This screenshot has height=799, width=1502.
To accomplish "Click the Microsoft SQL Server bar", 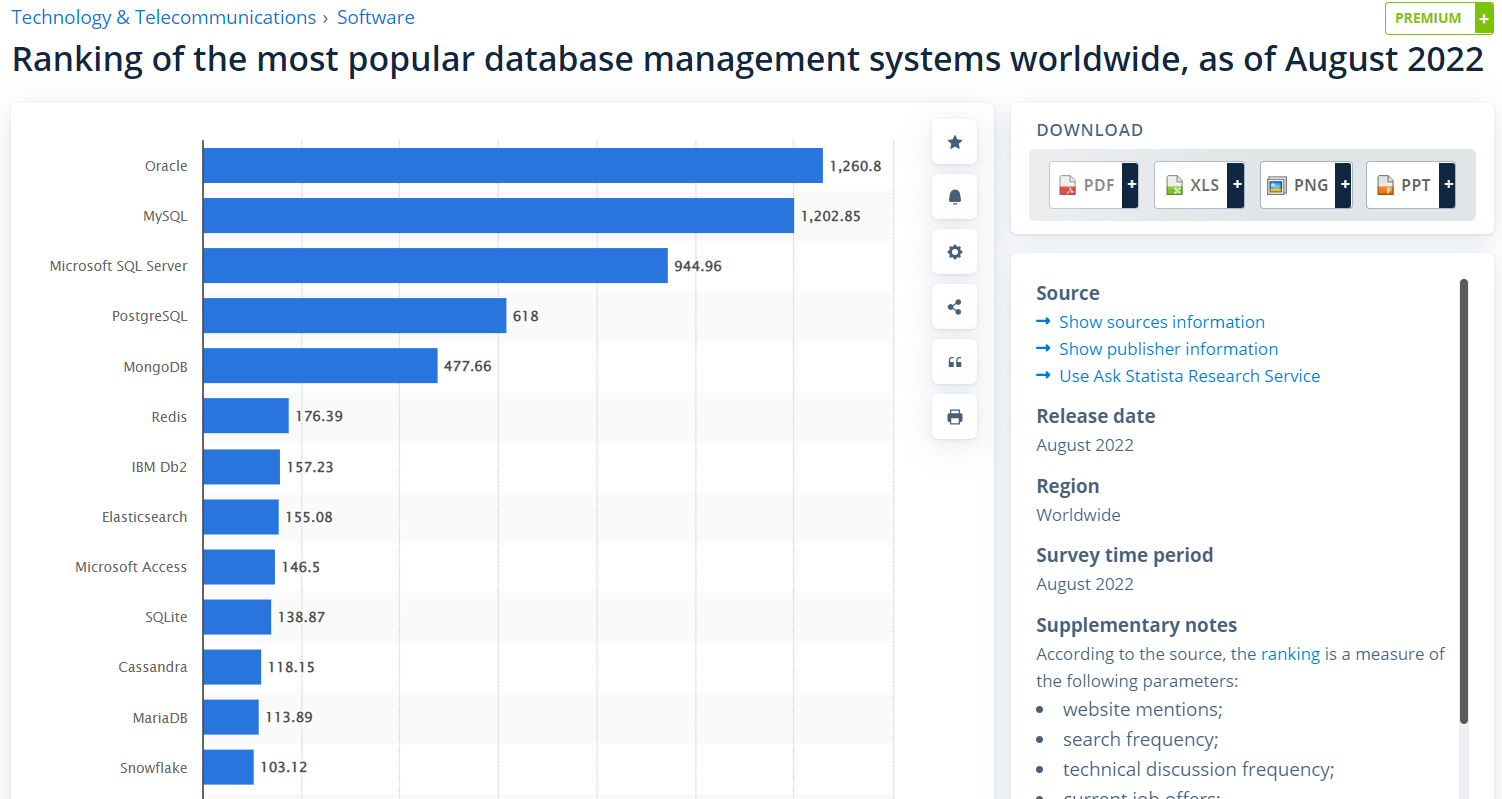I will coord(435,266).
